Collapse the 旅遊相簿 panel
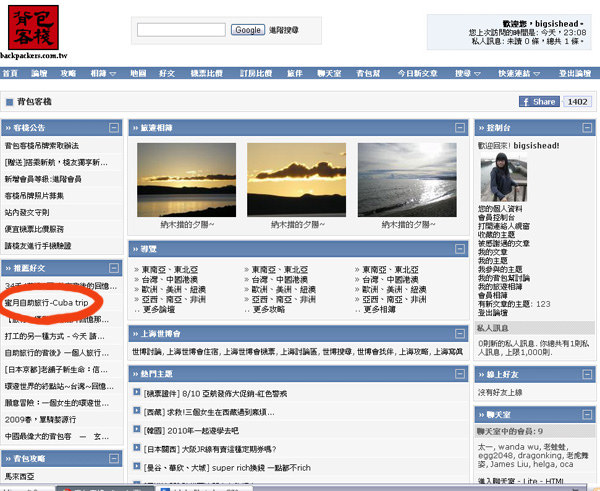 [460, 128]
